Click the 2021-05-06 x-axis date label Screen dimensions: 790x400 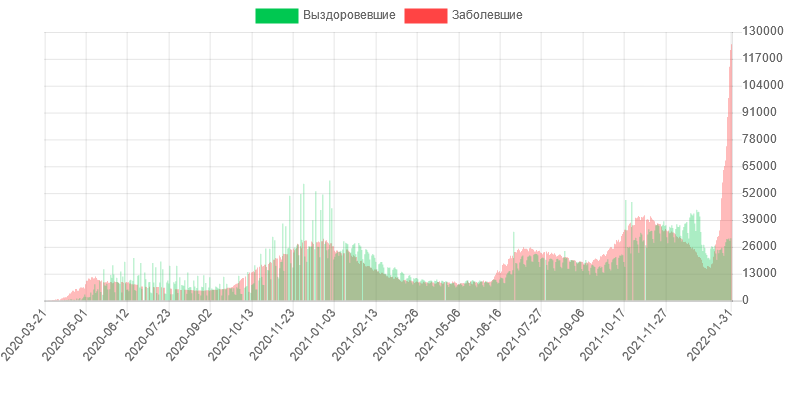coord(439,335)
